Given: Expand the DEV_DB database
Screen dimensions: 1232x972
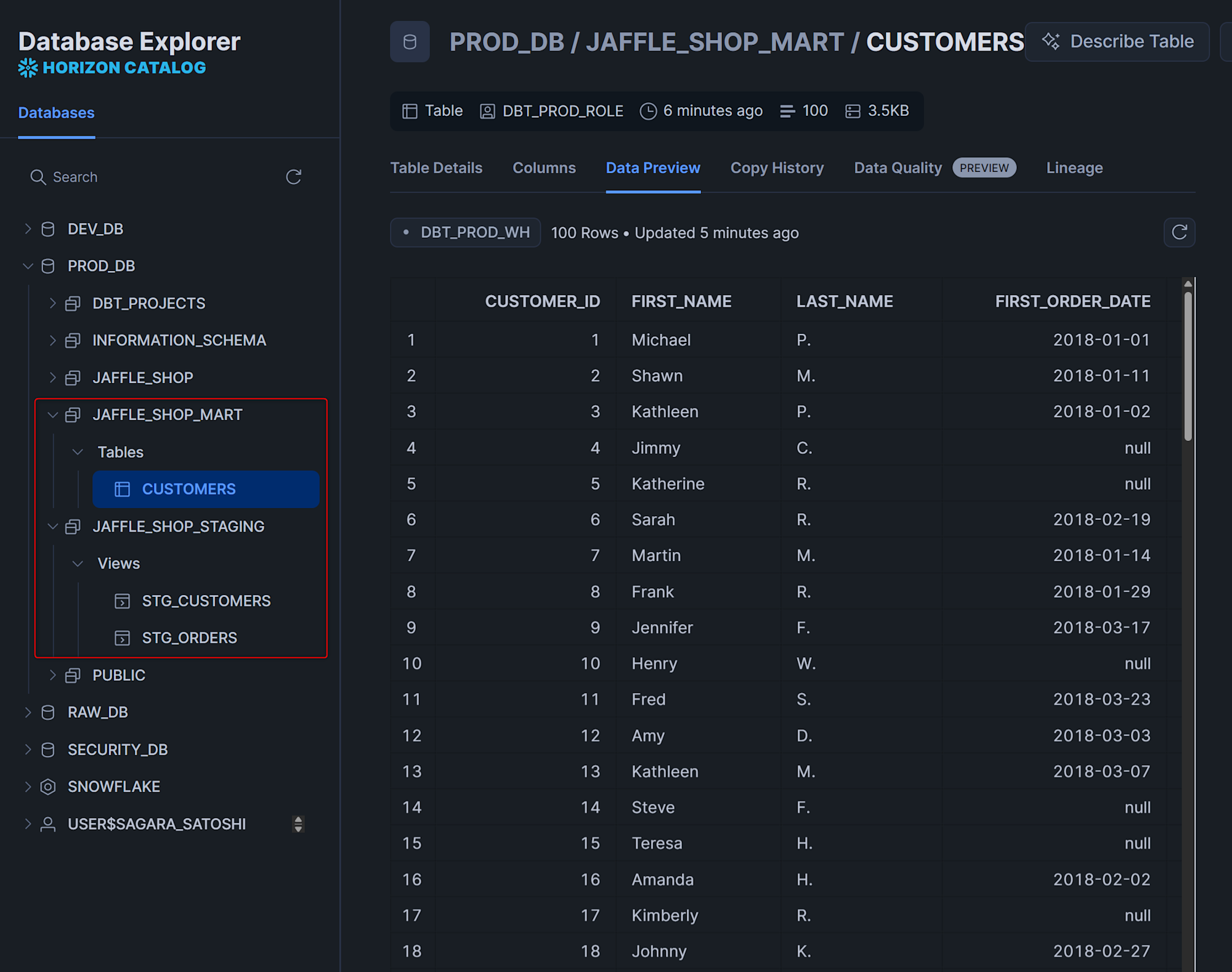Looking at the screenshot, I should pos(28,229).
